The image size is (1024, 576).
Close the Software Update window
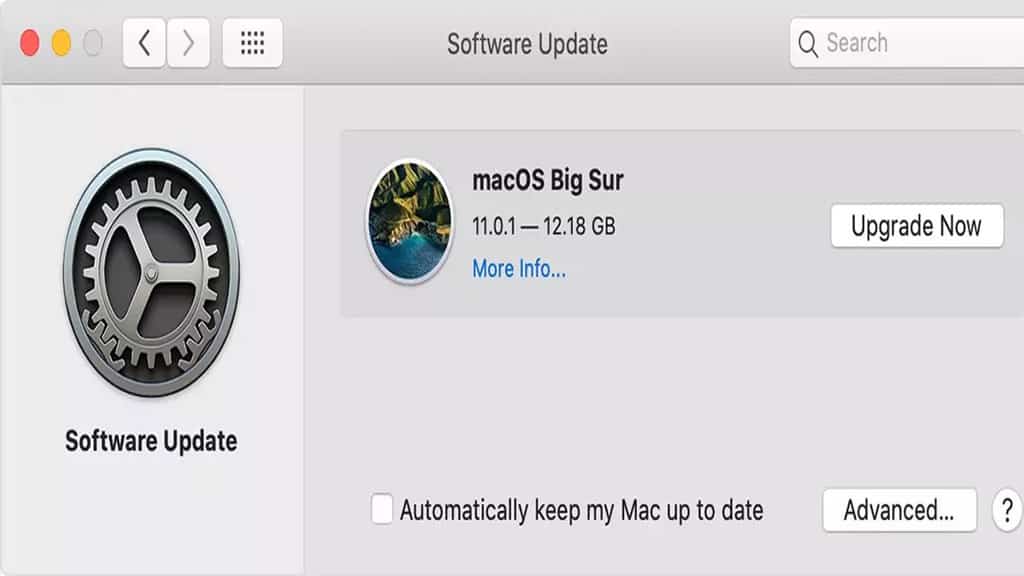[x=30, y=43]
